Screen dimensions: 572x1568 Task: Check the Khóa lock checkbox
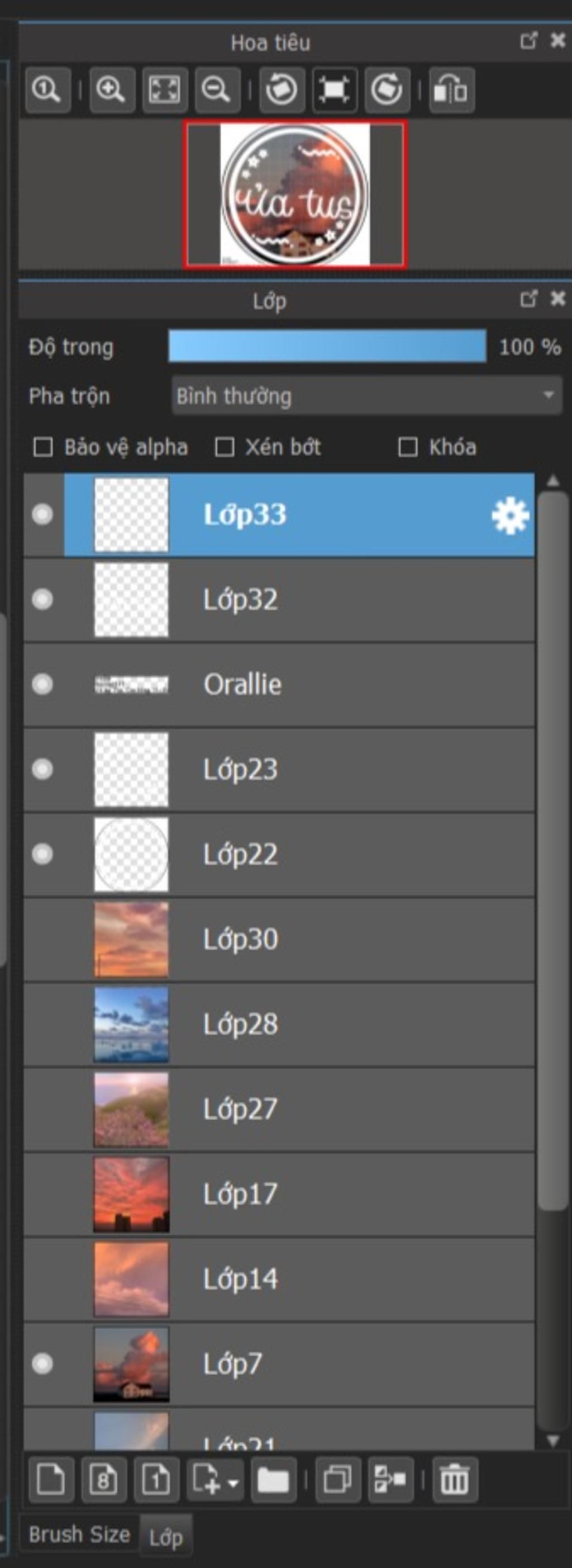[407, 447]
